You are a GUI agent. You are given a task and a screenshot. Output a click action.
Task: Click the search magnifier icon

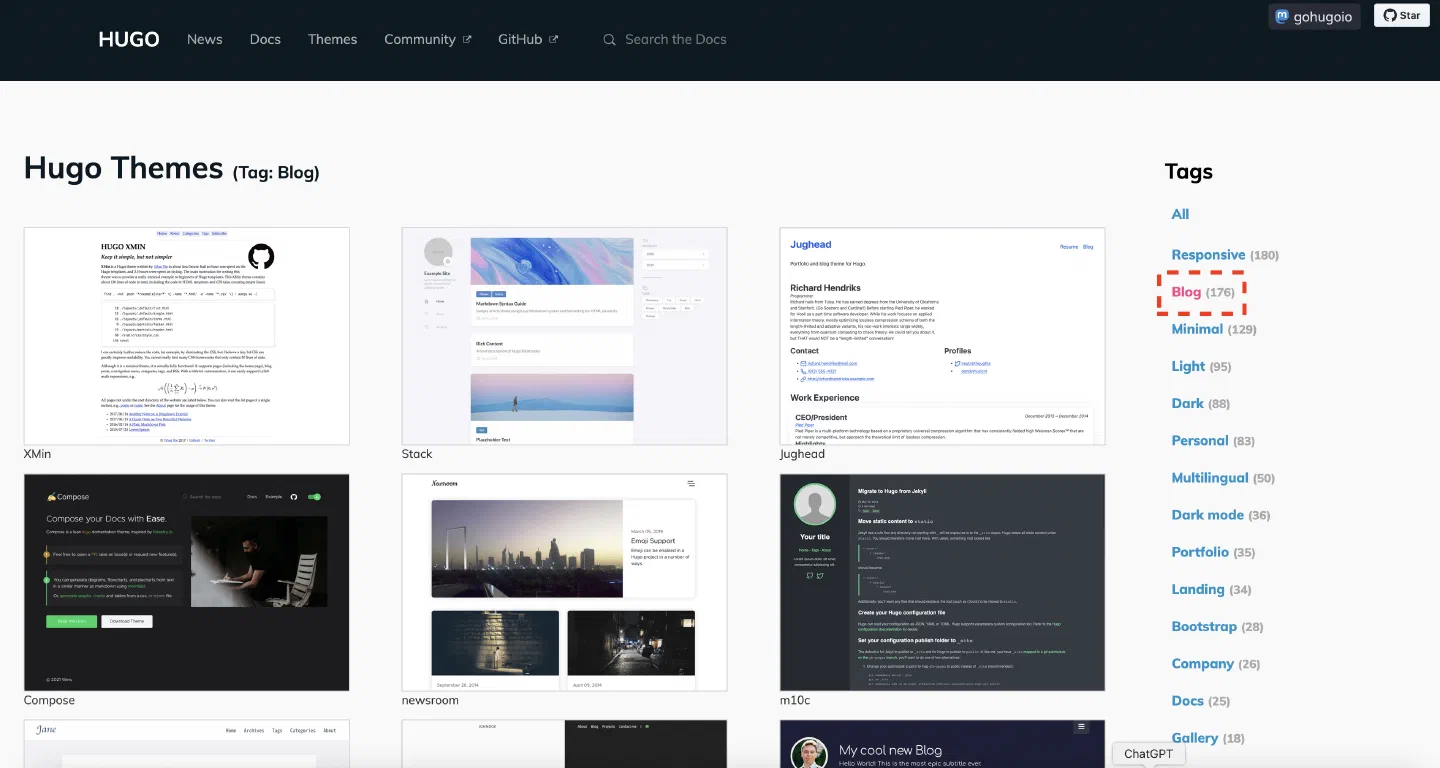(609, 40)
